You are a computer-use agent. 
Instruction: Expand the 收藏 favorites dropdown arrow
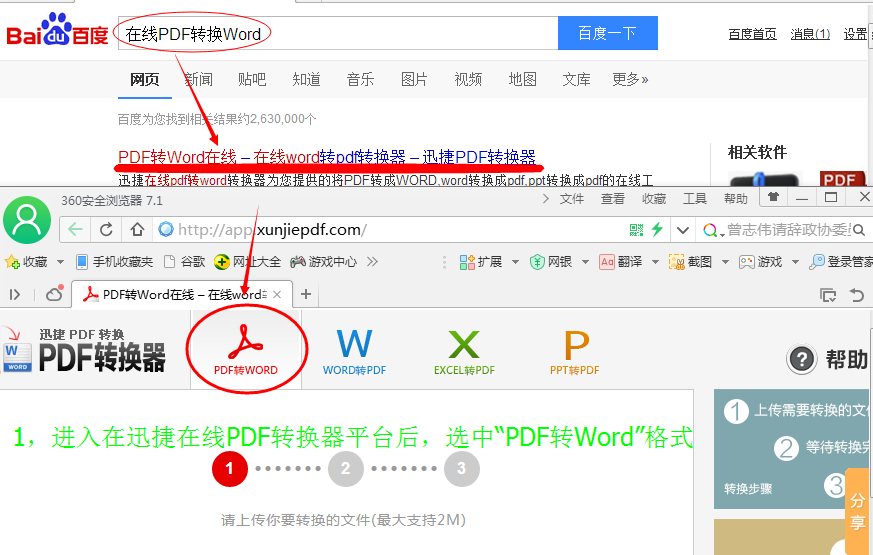(x=60, y=262)
